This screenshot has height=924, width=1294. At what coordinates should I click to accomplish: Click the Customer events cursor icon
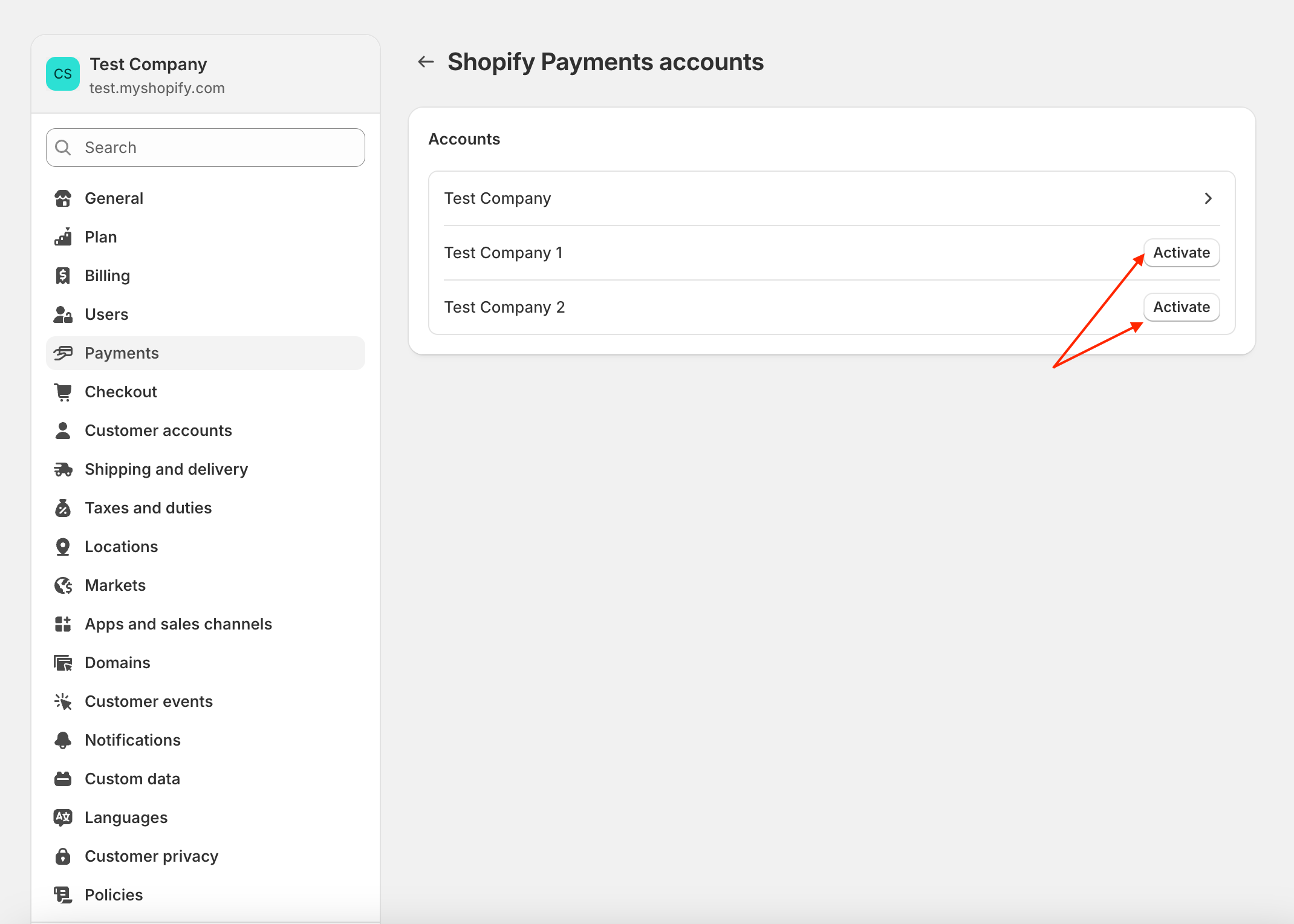63,701
